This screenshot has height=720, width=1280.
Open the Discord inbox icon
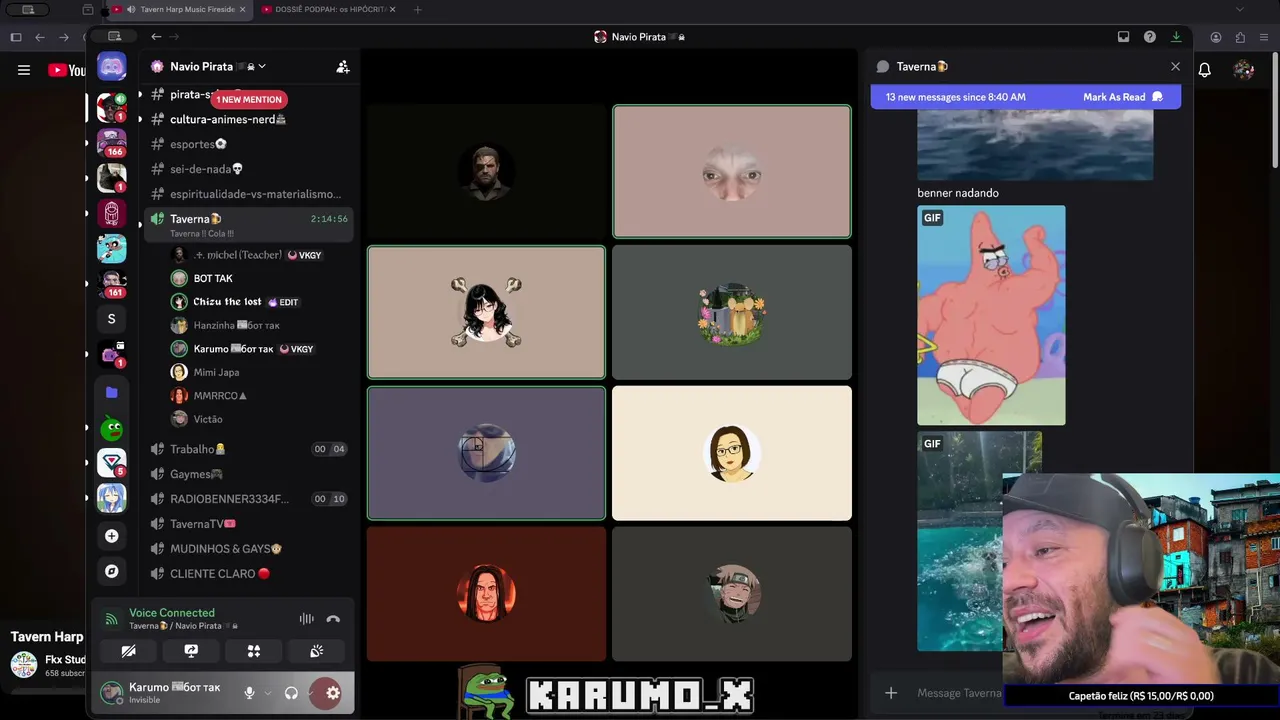[x=1123, y=37]
